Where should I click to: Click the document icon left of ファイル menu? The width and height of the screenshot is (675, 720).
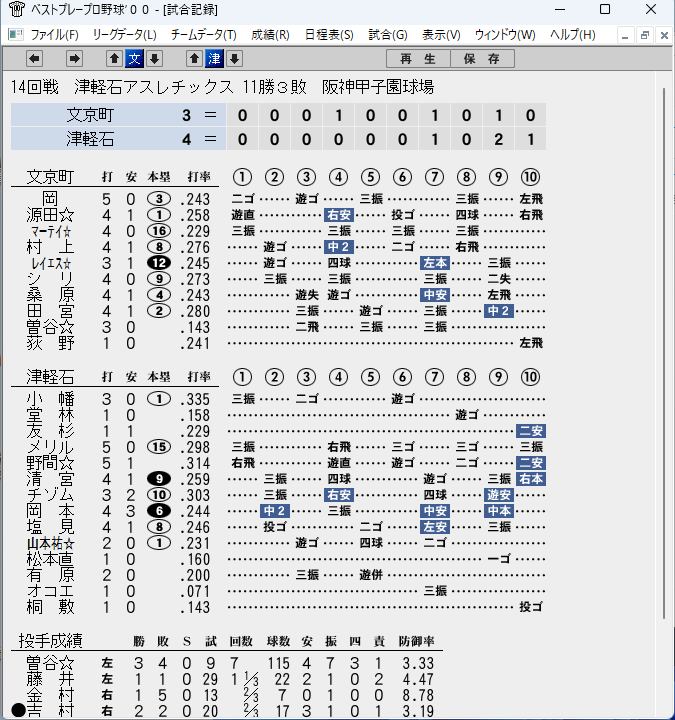(x=16, y=34)
